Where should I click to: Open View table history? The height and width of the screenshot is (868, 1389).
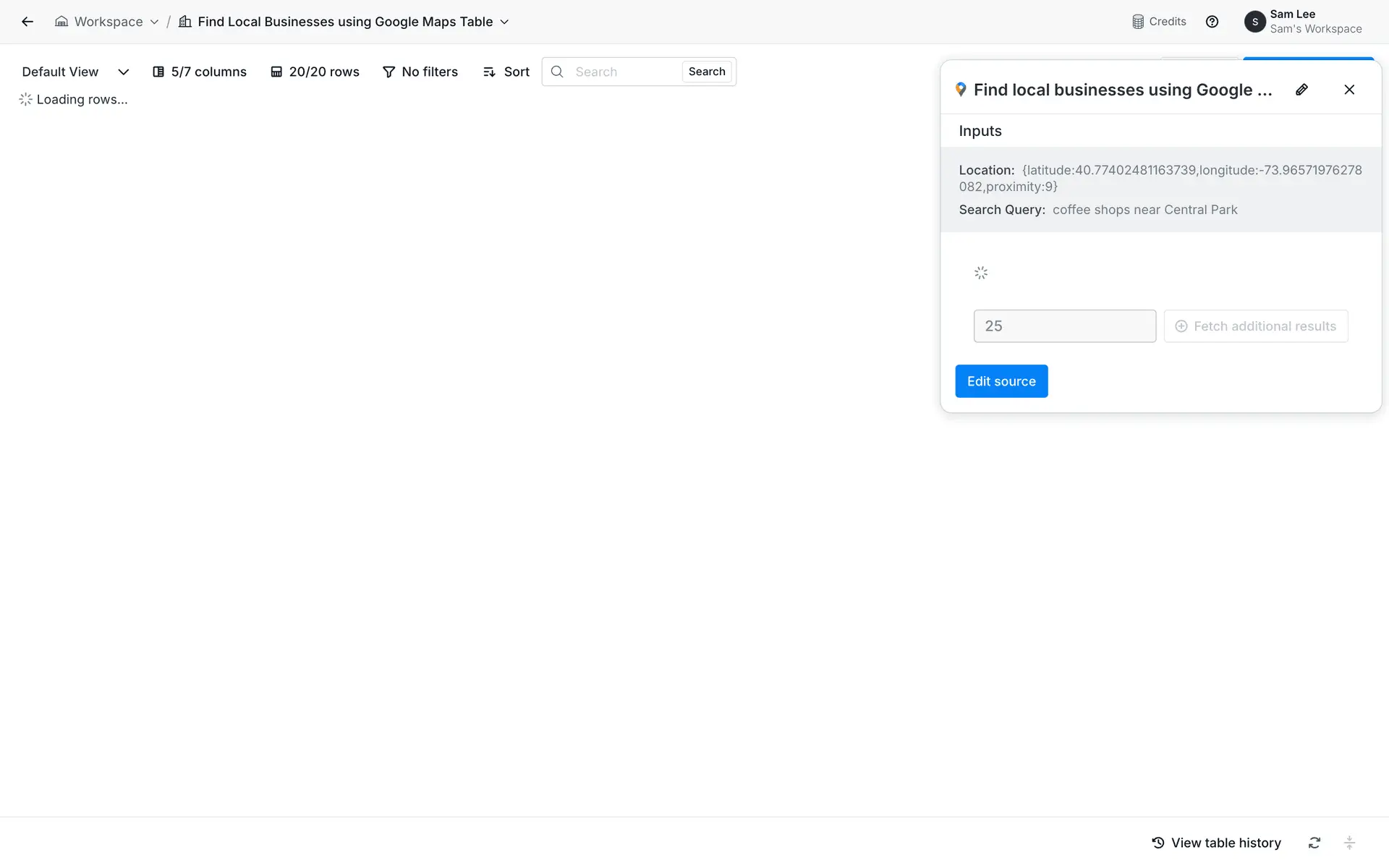click(1216, 843)
